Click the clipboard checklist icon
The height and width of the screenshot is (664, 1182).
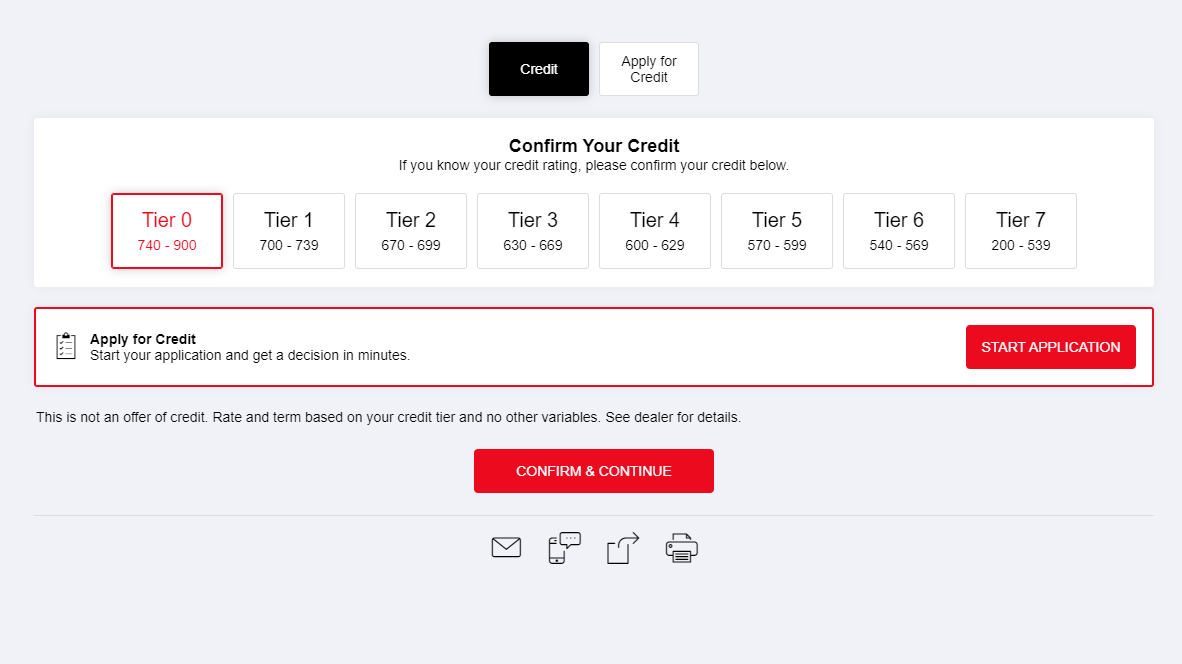click(66, 346)
